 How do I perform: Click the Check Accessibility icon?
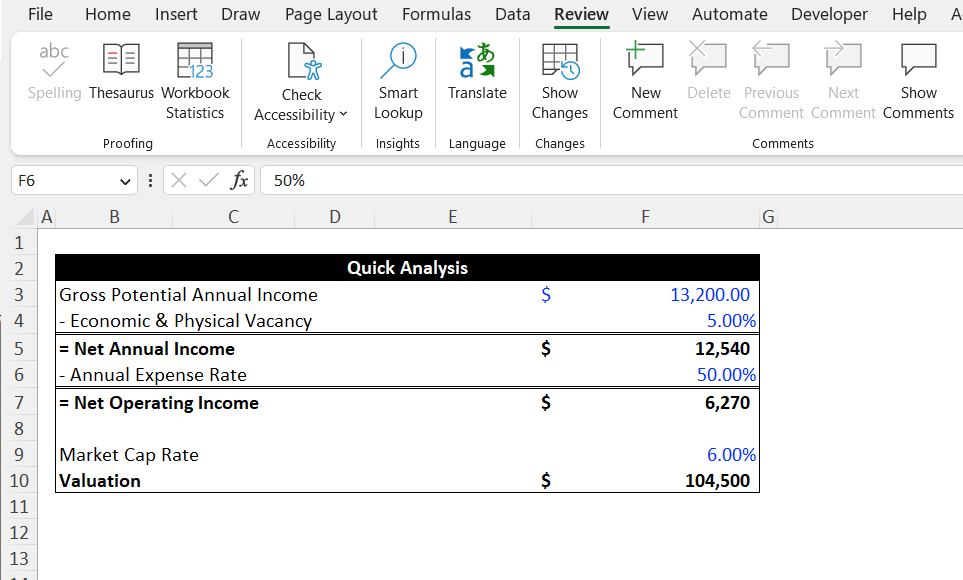point(304,61)
